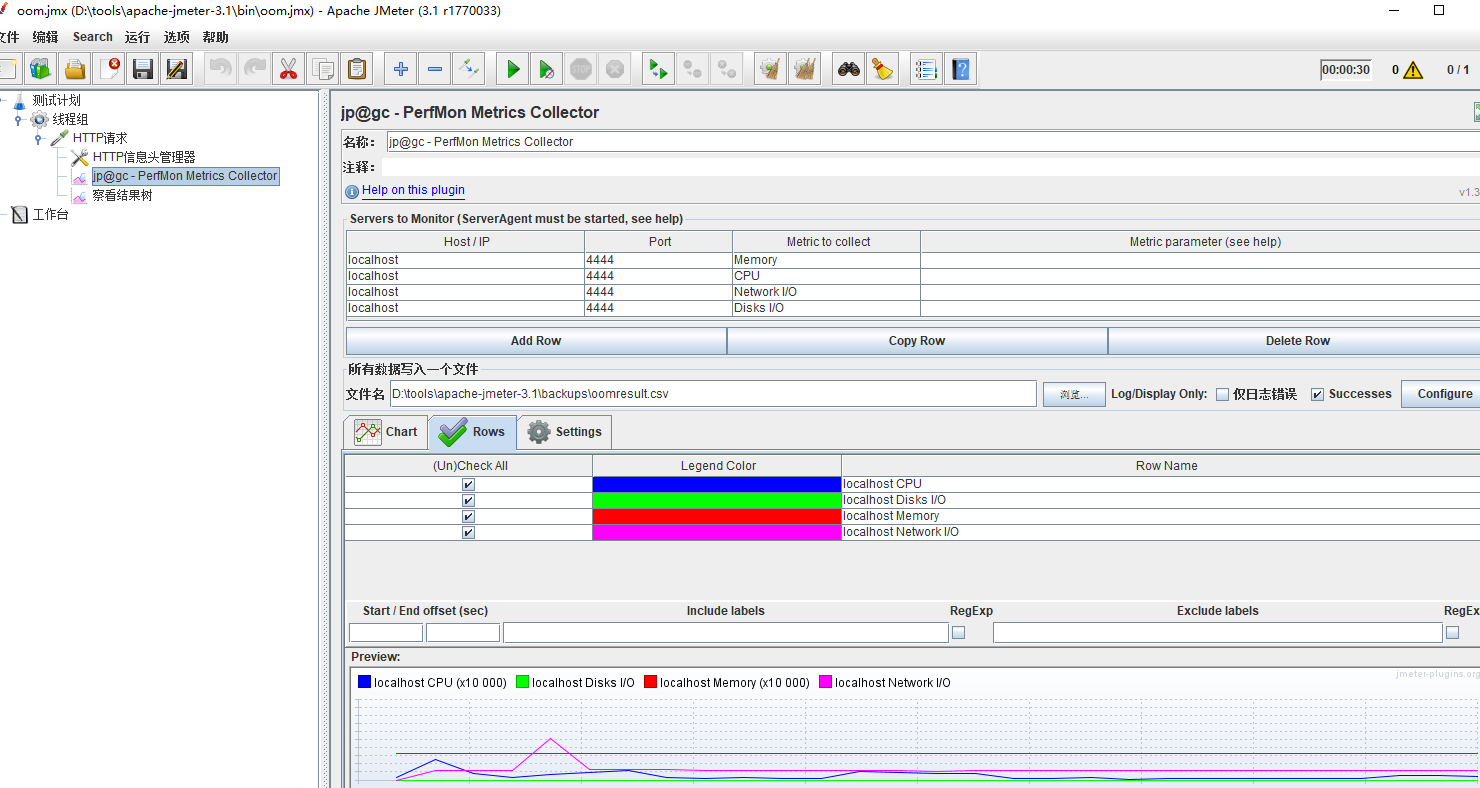Start the test with green play icon
Image resolution: width=1480 pixels, height=788 pixels.
coord(513,69)
